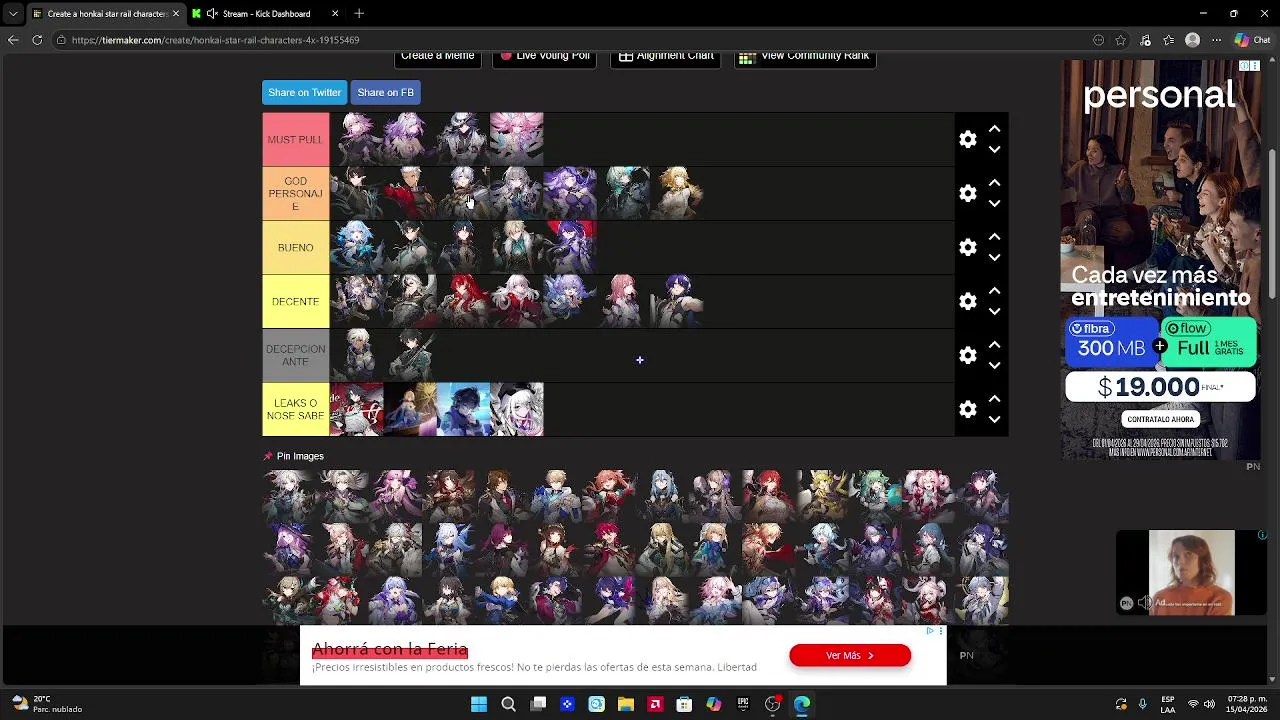Open settings gear for DECEPCIONANTE tier

tap(967, 356)
